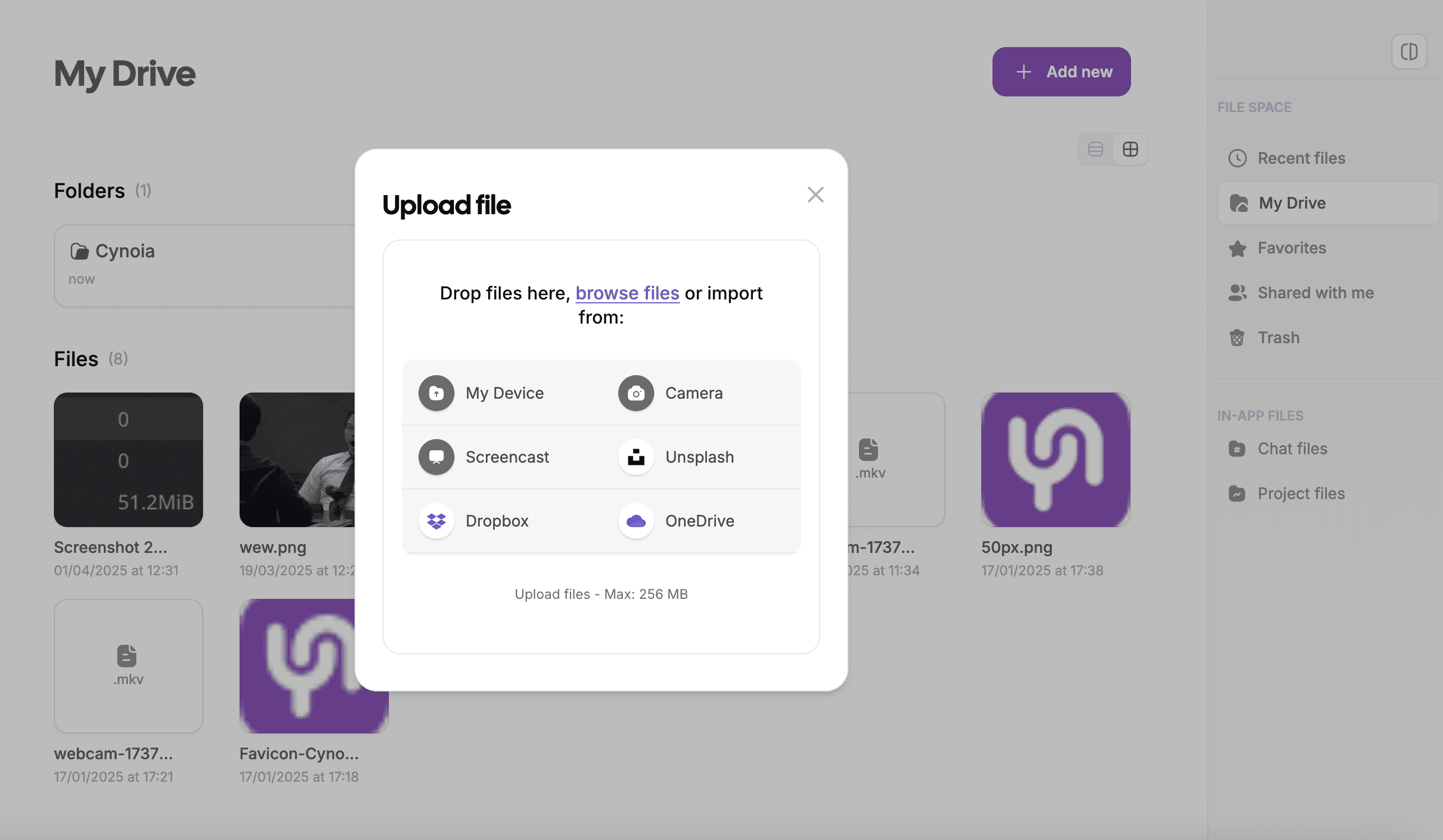
Task: Open Chat files in sidebar
Action: (1292, 449)
